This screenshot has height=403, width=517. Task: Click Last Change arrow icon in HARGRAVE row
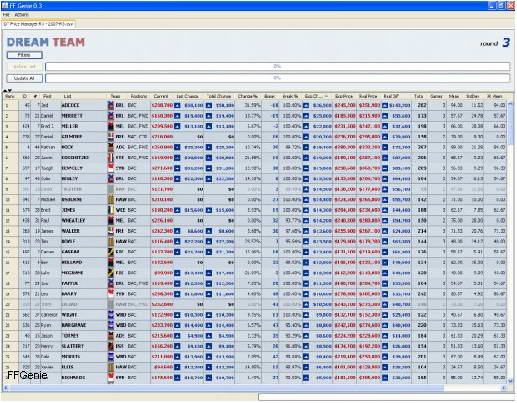177,325
